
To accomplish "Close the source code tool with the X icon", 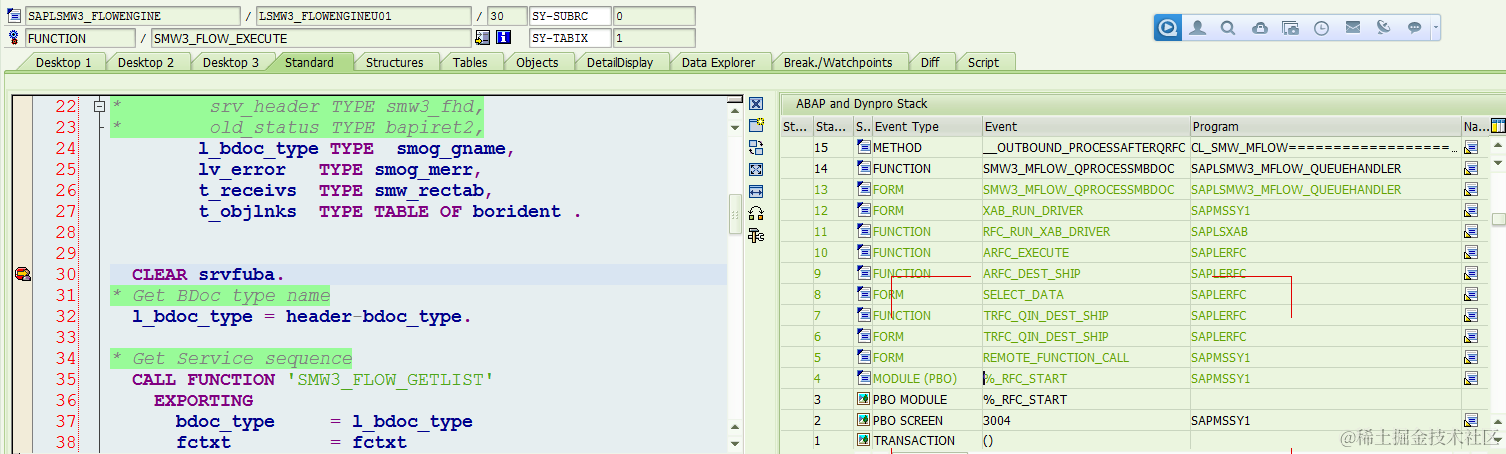I will point(756,104).
